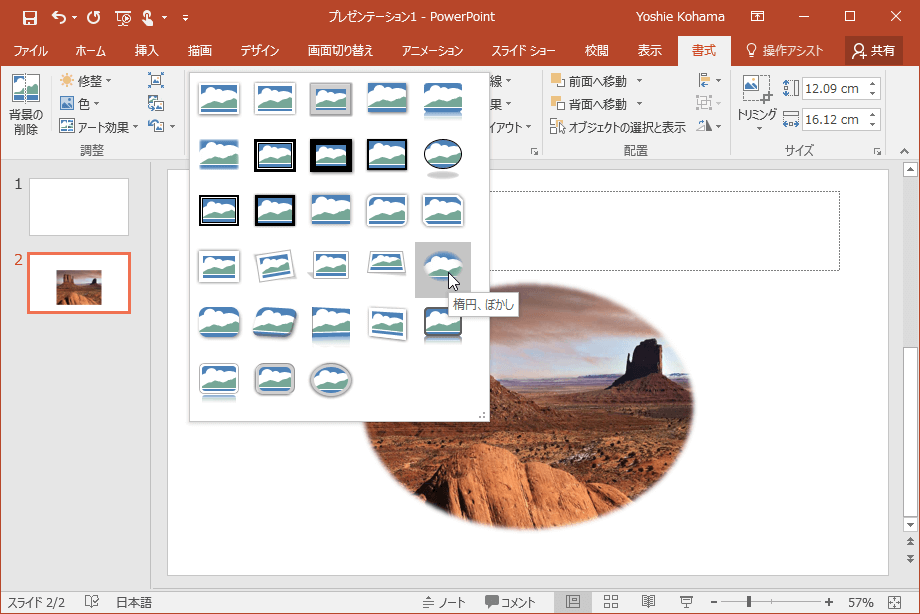This screenshot has height=614, width=920.
Task: Apply the metal rounded rectangle style
Action: click(x=275, y=379)
